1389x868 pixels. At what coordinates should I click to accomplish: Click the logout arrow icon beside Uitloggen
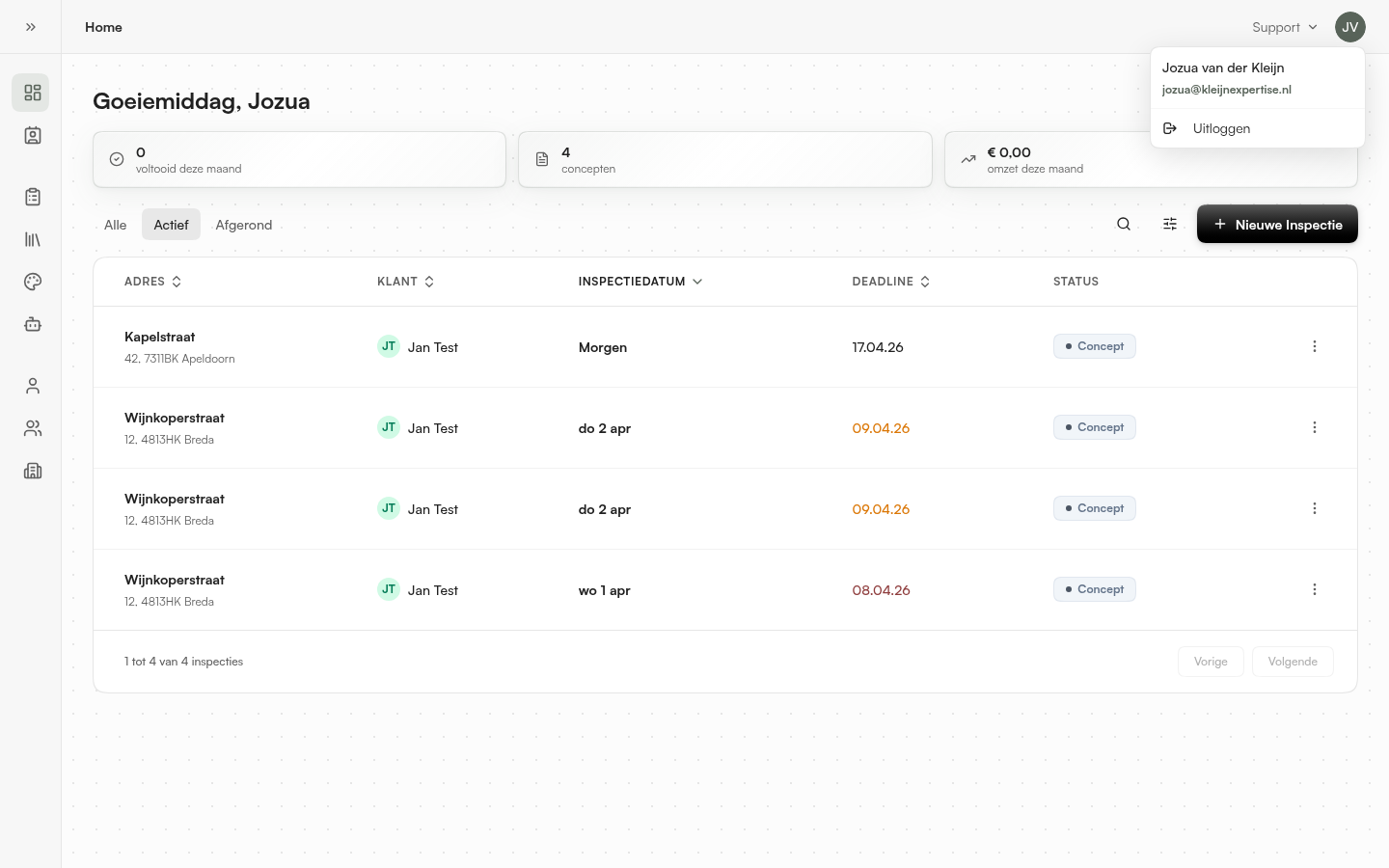pos(1170,128)
